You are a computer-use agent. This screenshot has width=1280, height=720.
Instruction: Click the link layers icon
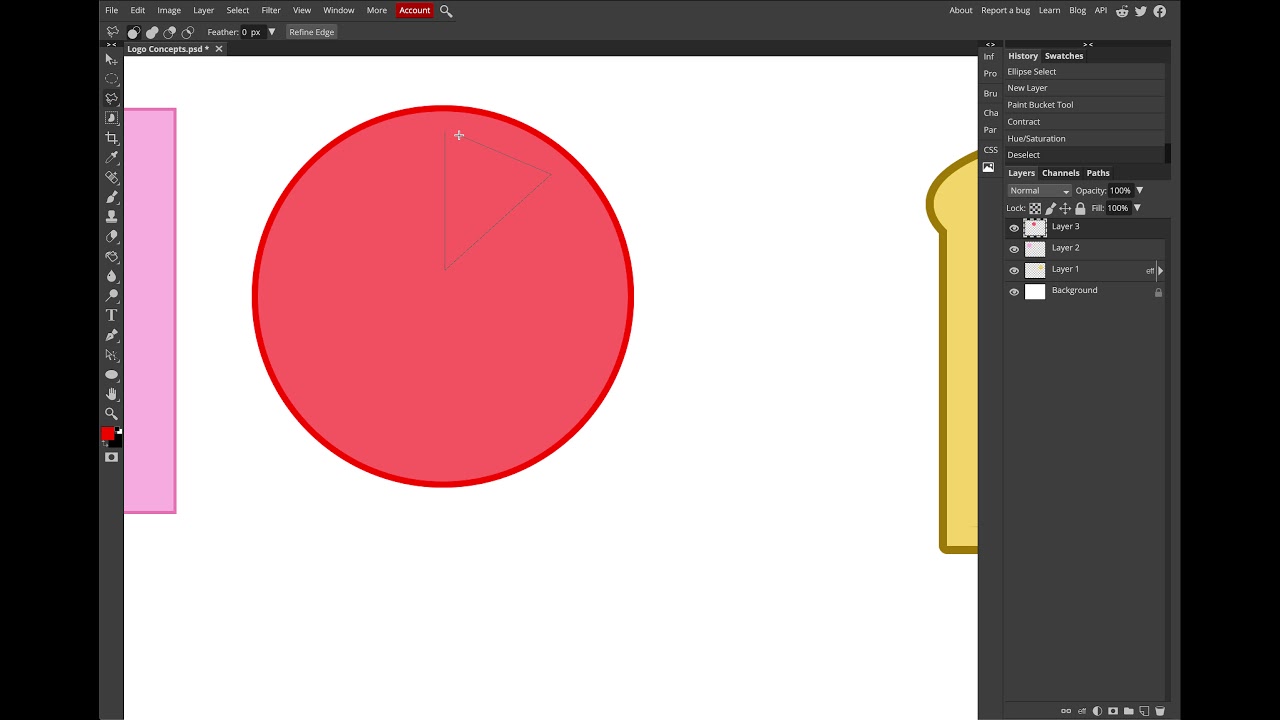pyautogui.click(x=1066, y=711)
